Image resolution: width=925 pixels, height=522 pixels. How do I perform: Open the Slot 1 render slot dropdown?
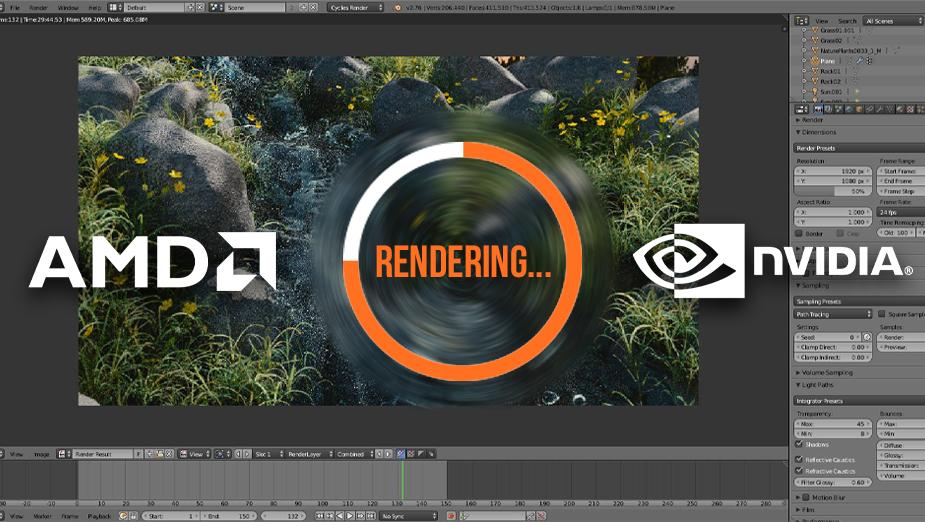[269, 454]
